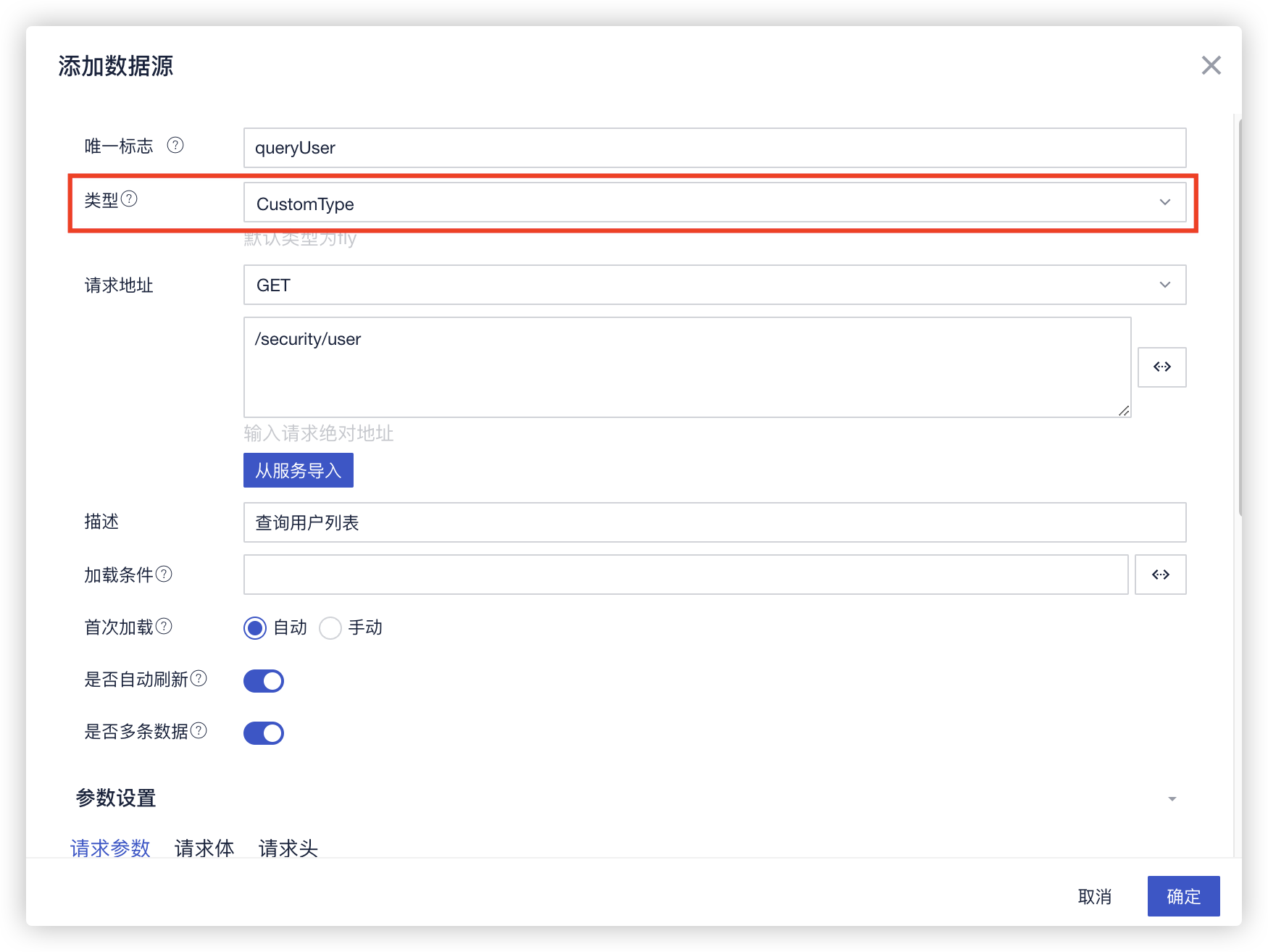Select 手动 radio for first load

click(x=330, y=627)
